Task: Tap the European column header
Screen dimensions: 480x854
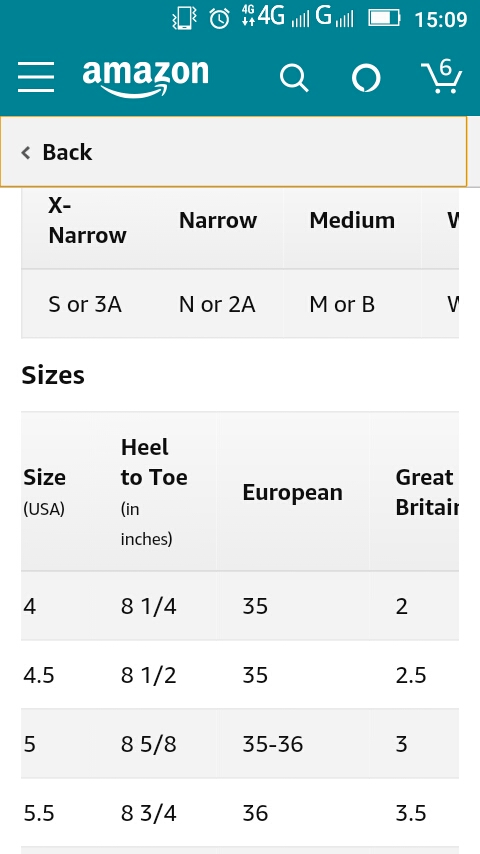Action: (293, 492)
